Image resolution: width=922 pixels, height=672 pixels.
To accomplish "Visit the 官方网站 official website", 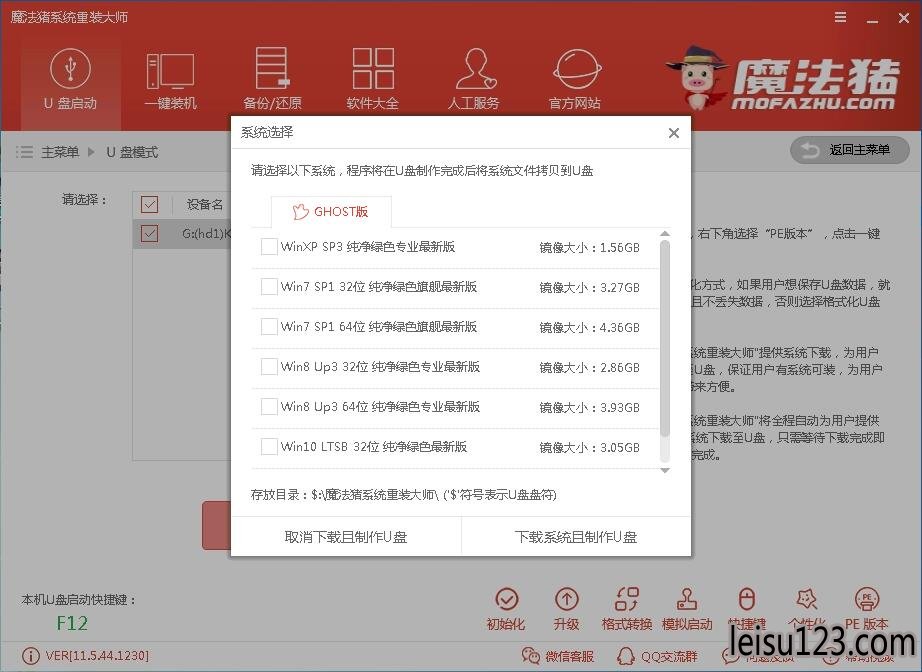I will coord(575,81).
